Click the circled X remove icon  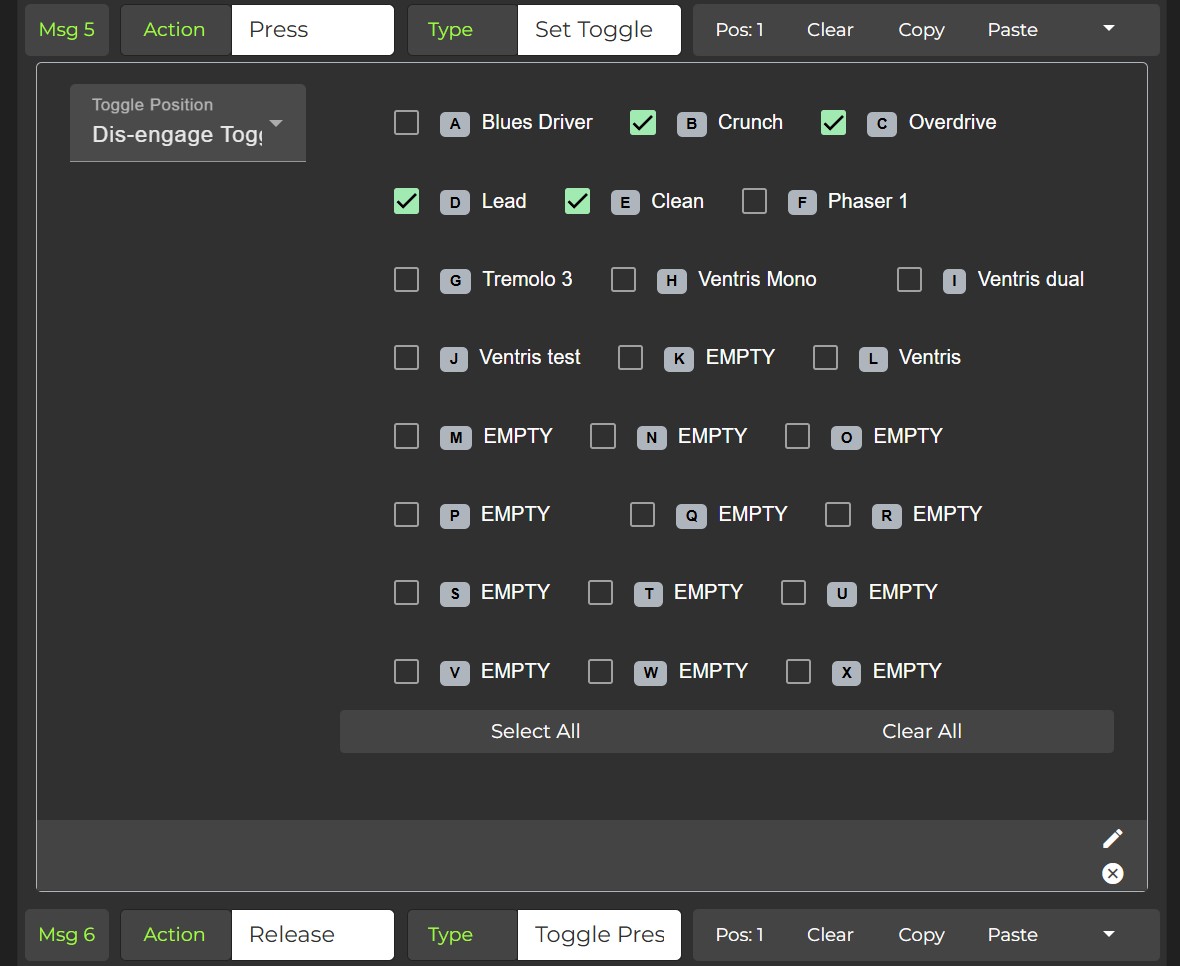click(x=1112, y=873)
